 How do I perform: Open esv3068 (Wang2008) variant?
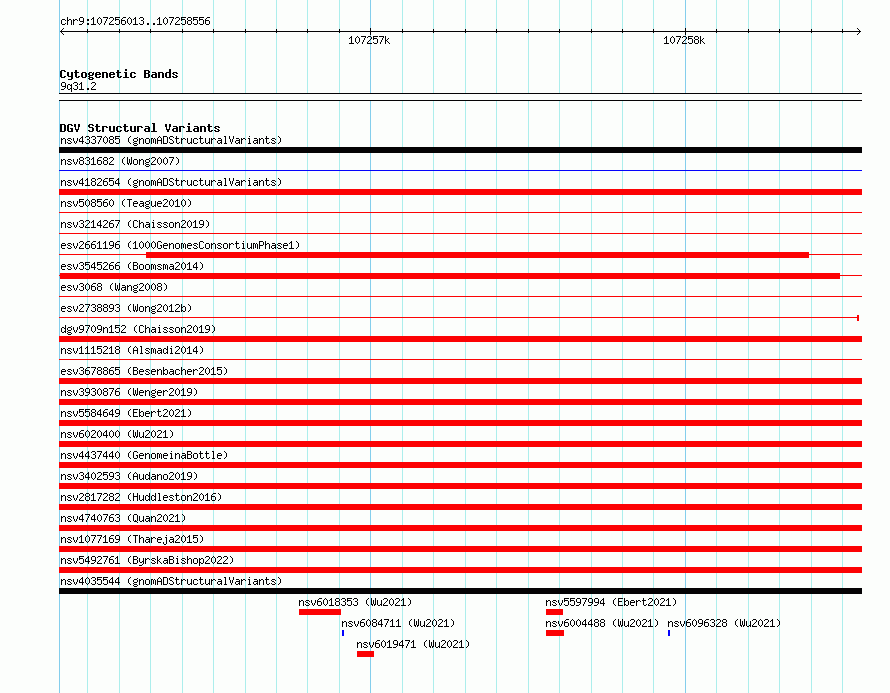(114, 287)
